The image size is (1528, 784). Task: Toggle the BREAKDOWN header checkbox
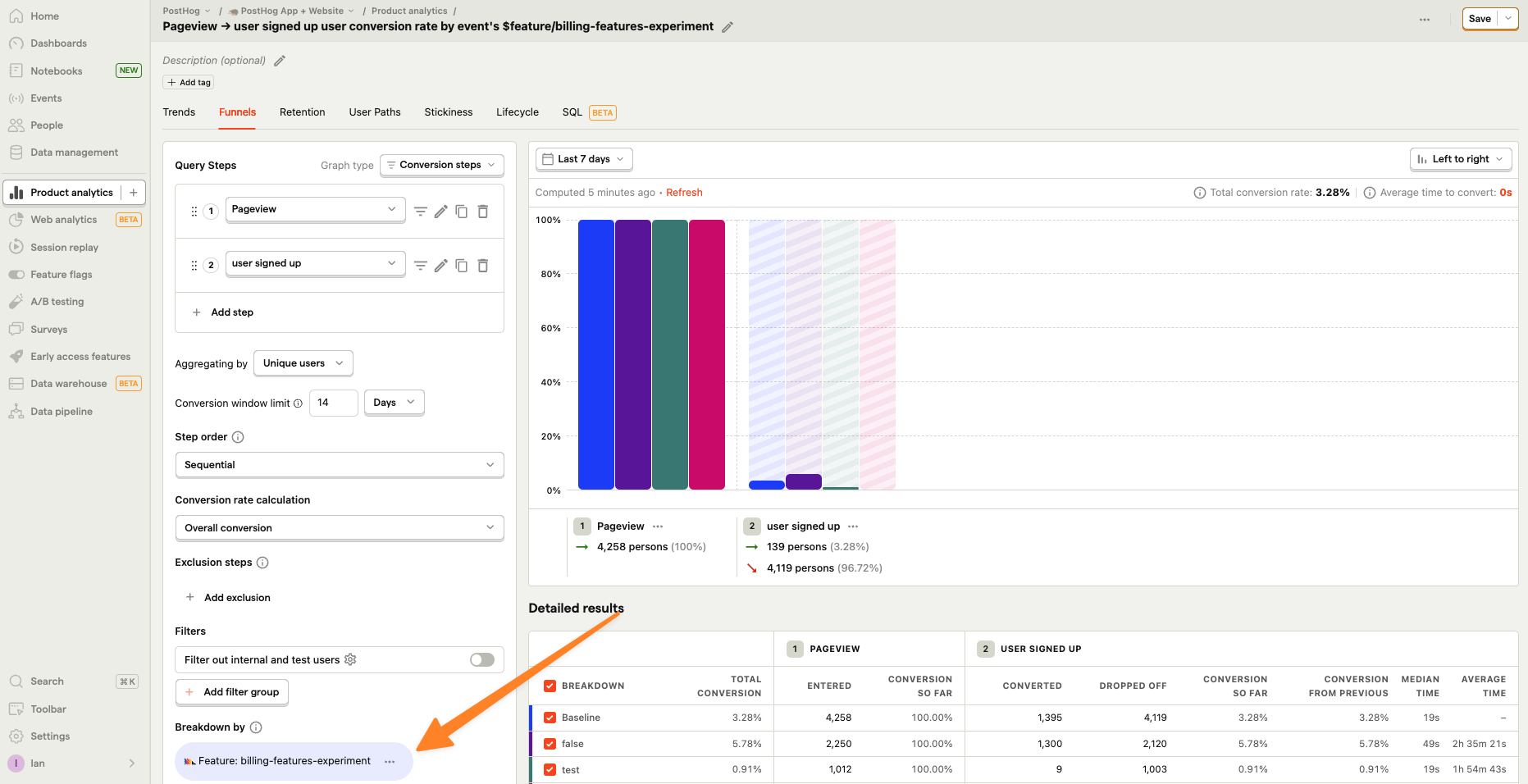pos(550,686)
